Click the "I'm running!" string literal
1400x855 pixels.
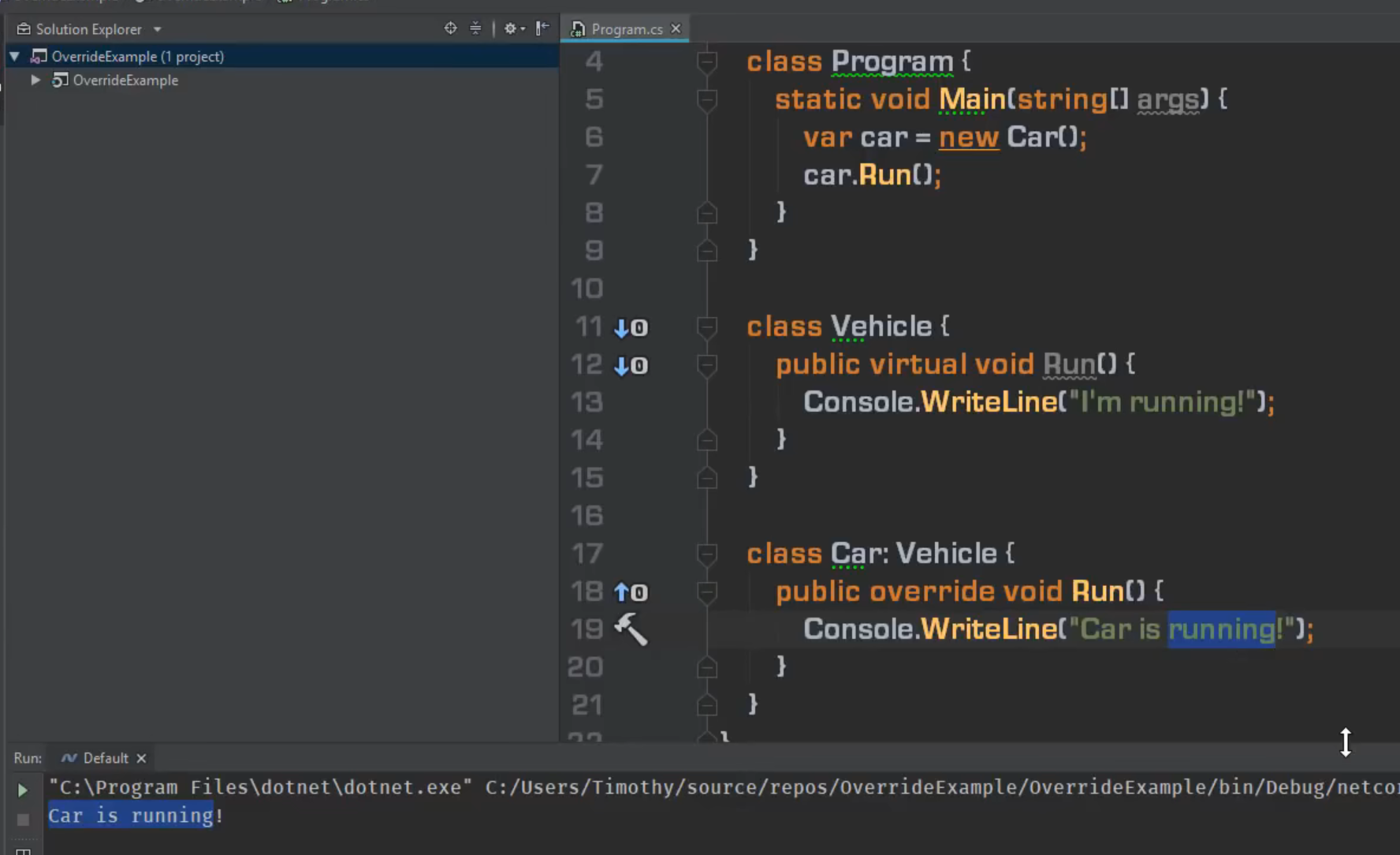point(1162,402)
